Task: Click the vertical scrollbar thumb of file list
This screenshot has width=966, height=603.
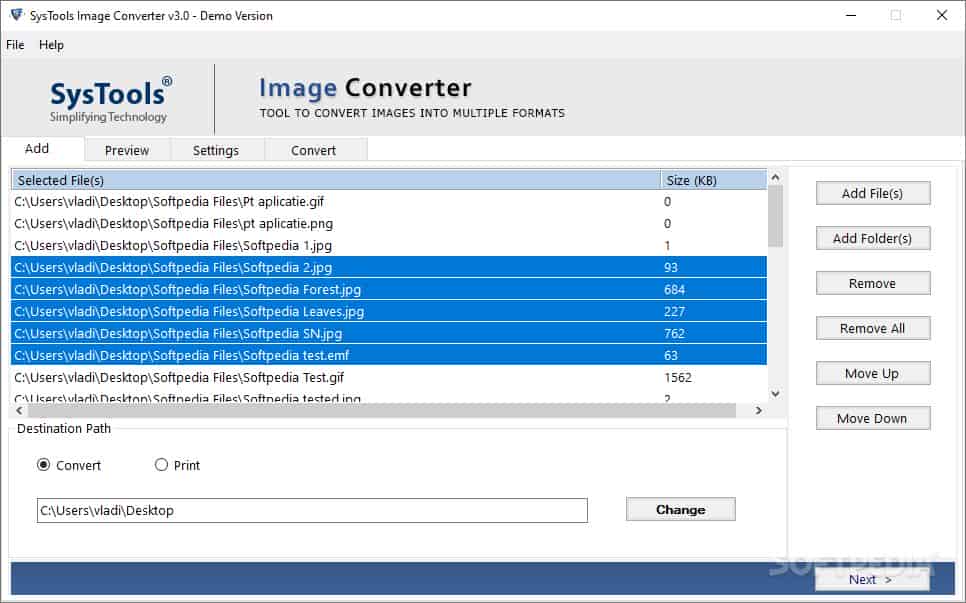Action: click(x=776, y=216)
